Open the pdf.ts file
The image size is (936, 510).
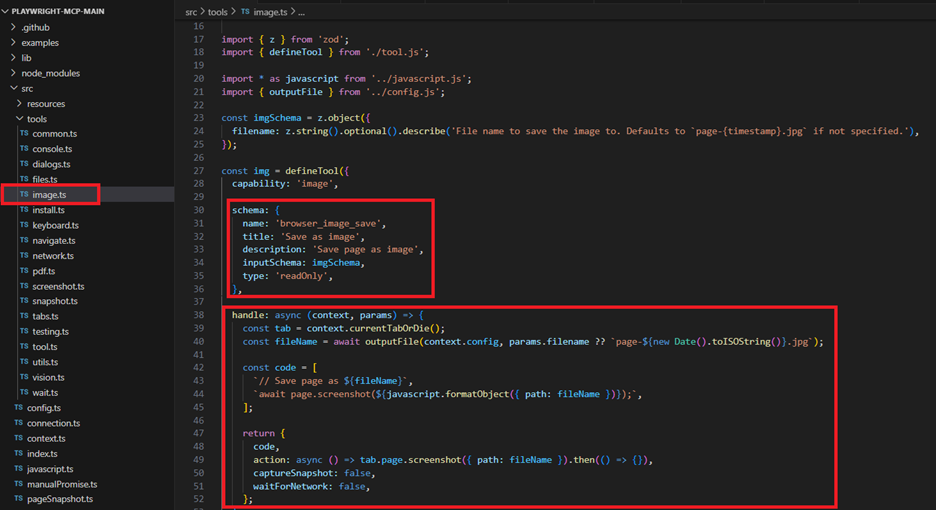pos(43,271)
